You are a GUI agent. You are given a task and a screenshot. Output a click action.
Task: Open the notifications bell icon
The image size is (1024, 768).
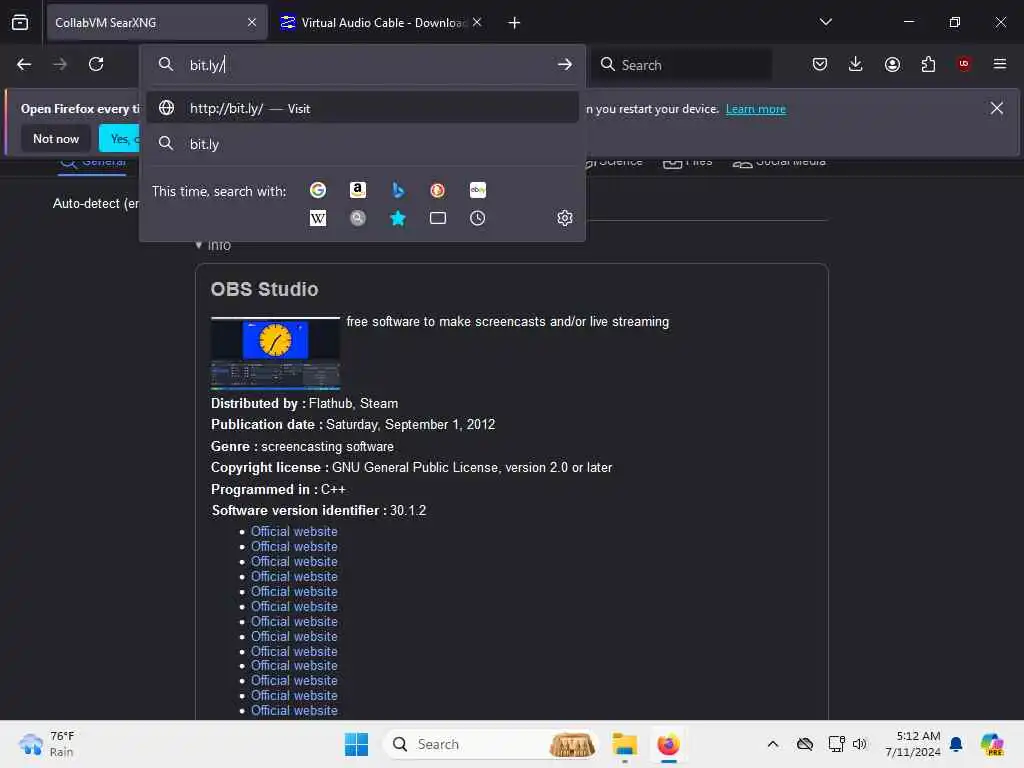[x=956, y=744]
